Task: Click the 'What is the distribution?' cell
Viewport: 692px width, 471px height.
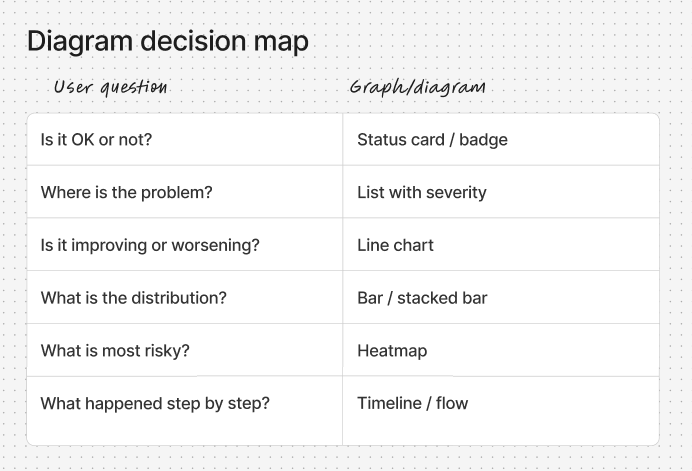Action: (x=133, y=298)
